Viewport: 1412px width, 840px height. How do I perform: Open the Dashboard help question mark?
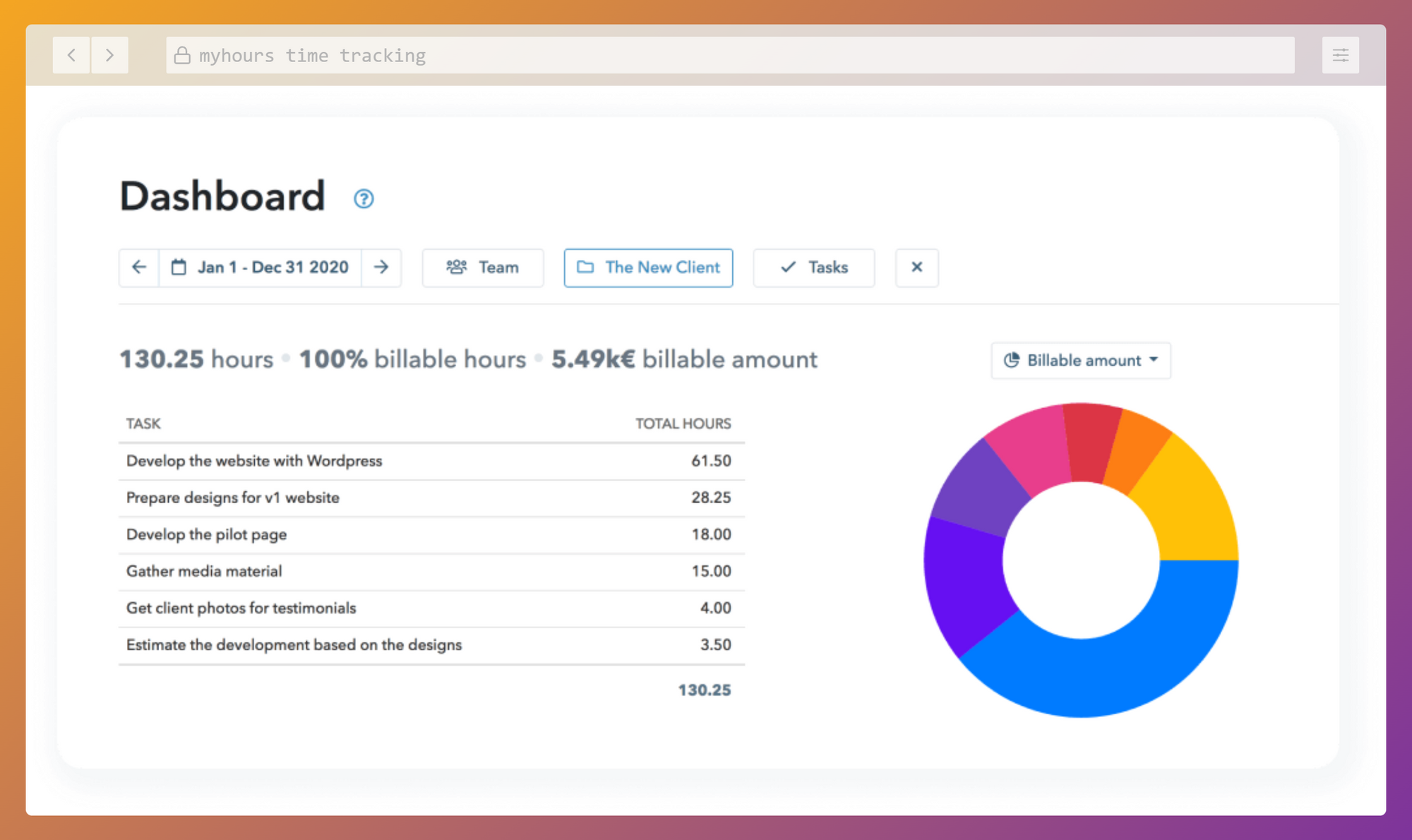point(364,199)
